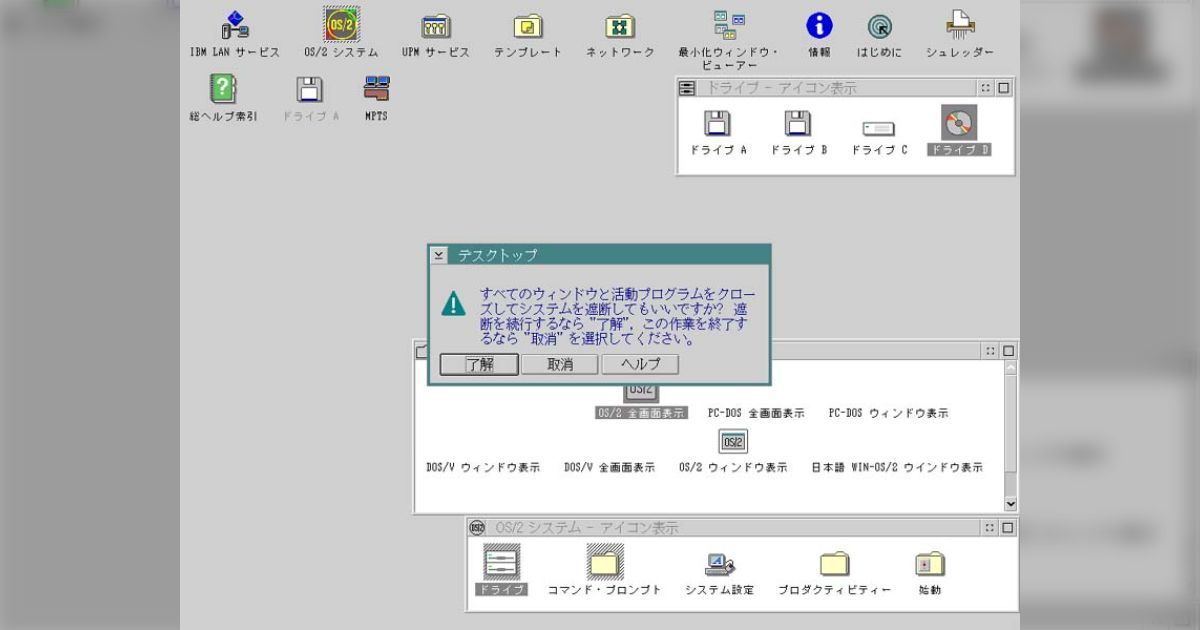Image resolution: width=1200 pixels, height=630 pixels.
Task: Open the プロダクティビティー folder icon
Action: (x=834, y=564)
